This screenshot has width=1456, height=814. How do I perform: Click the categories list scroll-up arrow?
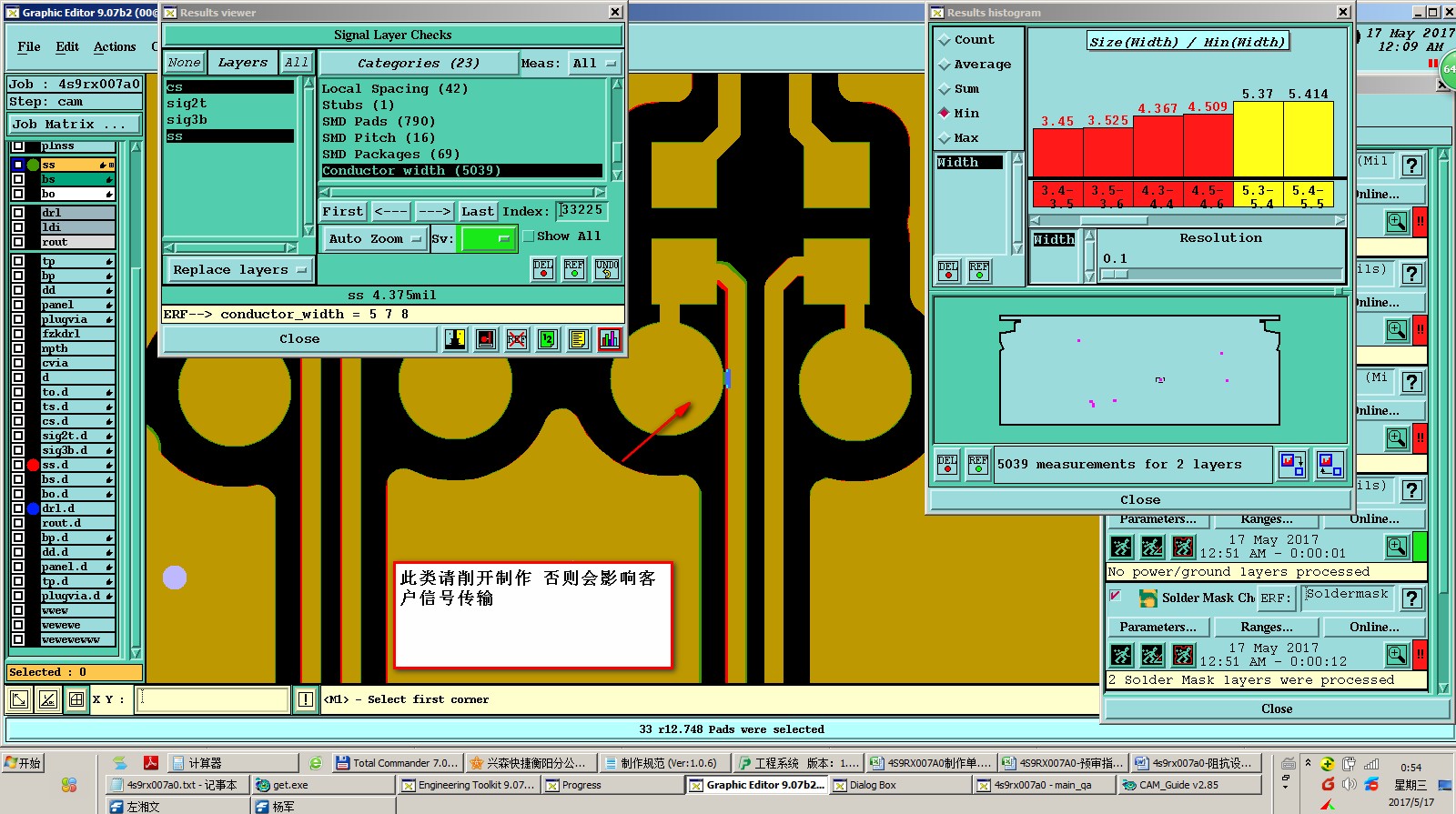[x=617, y=84]
